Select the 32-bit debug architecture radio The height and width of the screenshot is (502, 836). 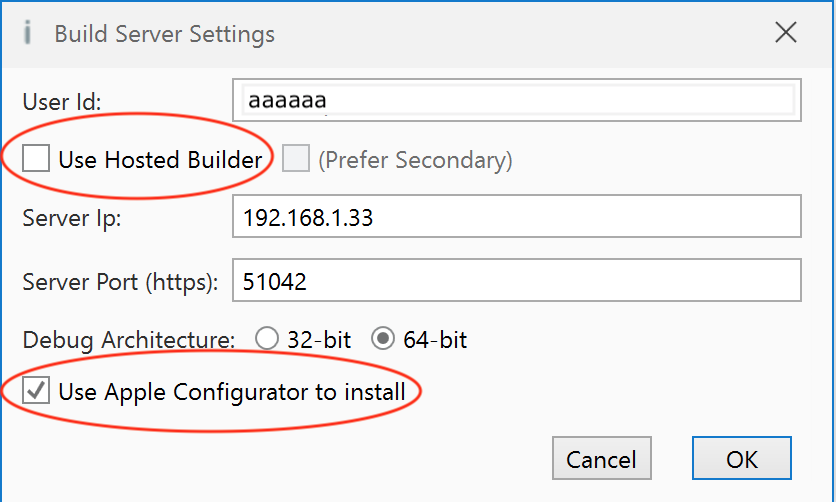pos(267,339)
